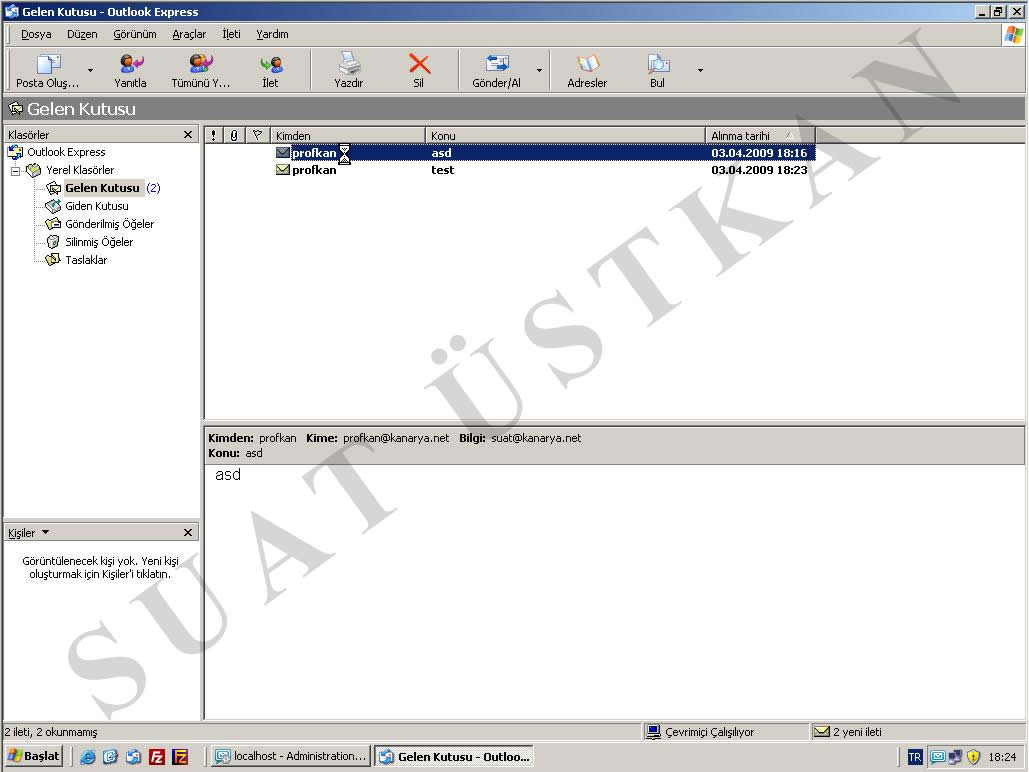Select the Yerel Klasörler folder
Viewport: 1029px width, 772px height.
80,170
